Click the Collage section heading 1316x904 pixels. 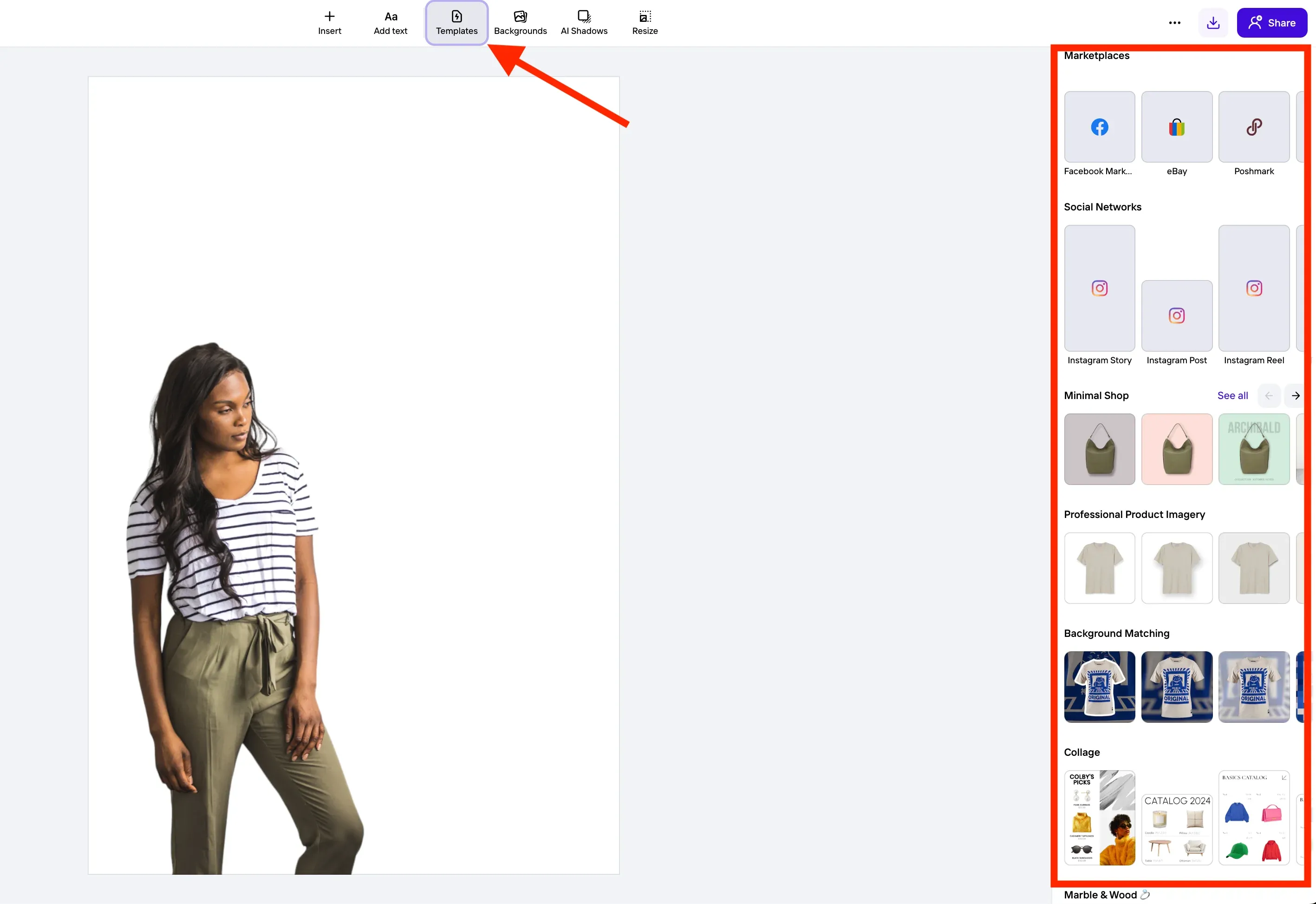pyautogui.click(x=1081, y=752)
